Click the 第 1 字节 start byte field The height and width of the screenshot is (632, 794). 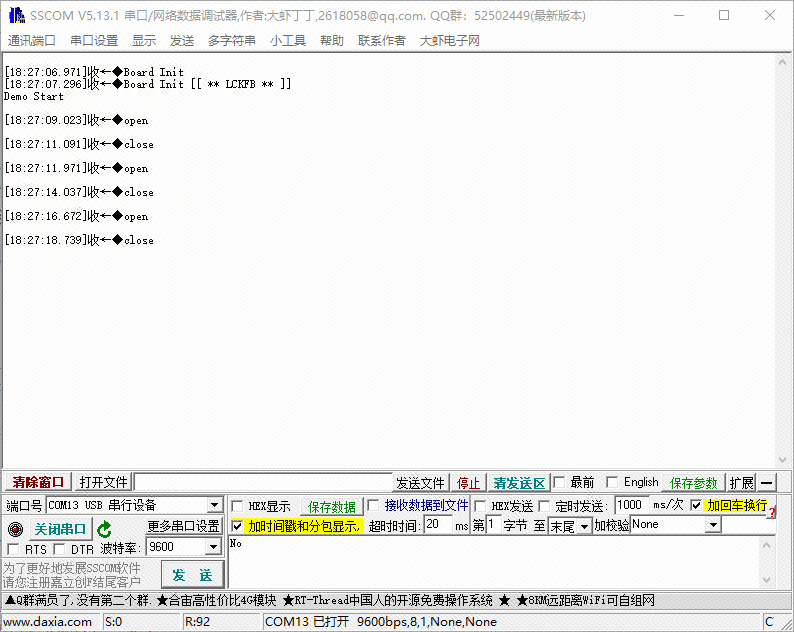pyautogui.click(x=493, y=524)
